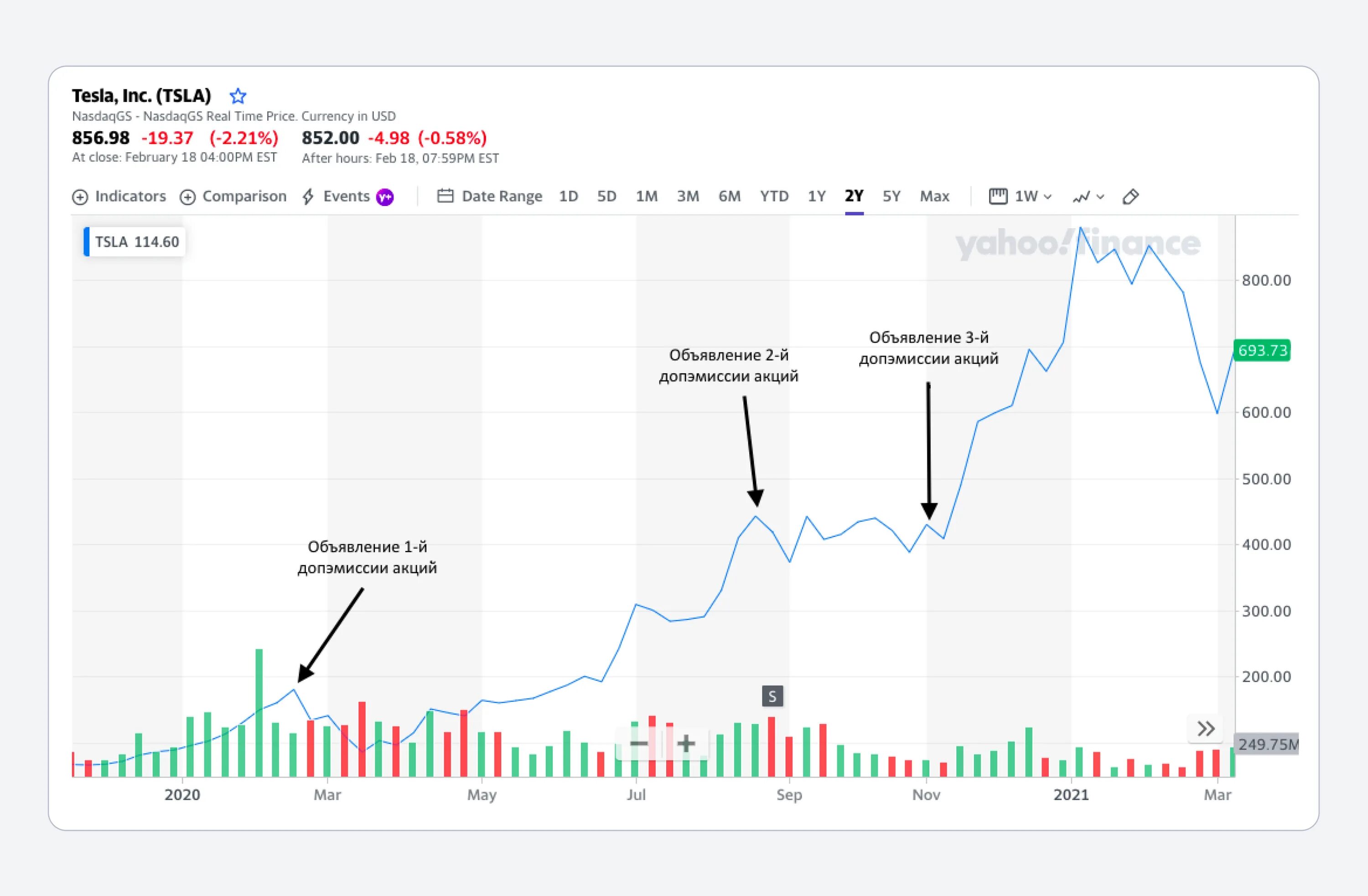Click the (-2.21%) percent change
This screenshot has width=1368, height=896.
(244, 138)
